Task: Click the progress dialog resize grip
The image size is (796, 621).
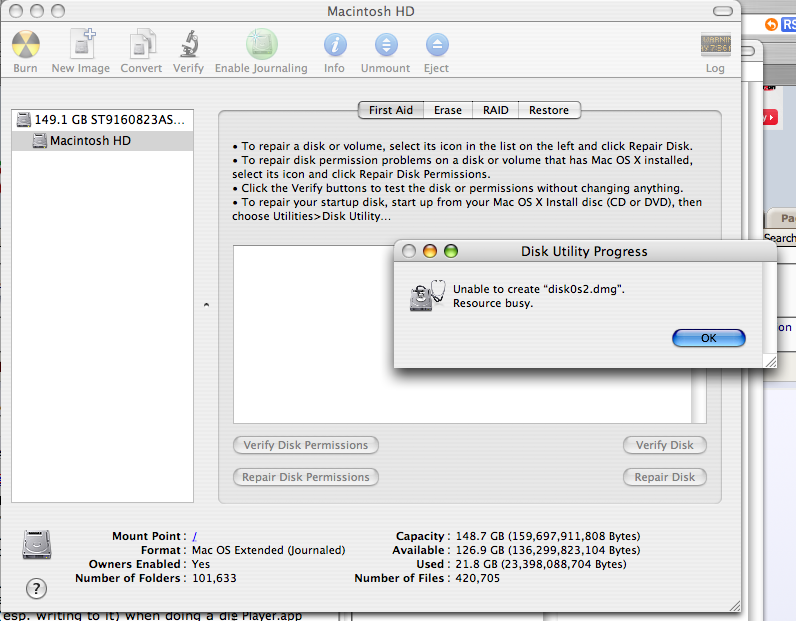Action: [x=770, y=361]
